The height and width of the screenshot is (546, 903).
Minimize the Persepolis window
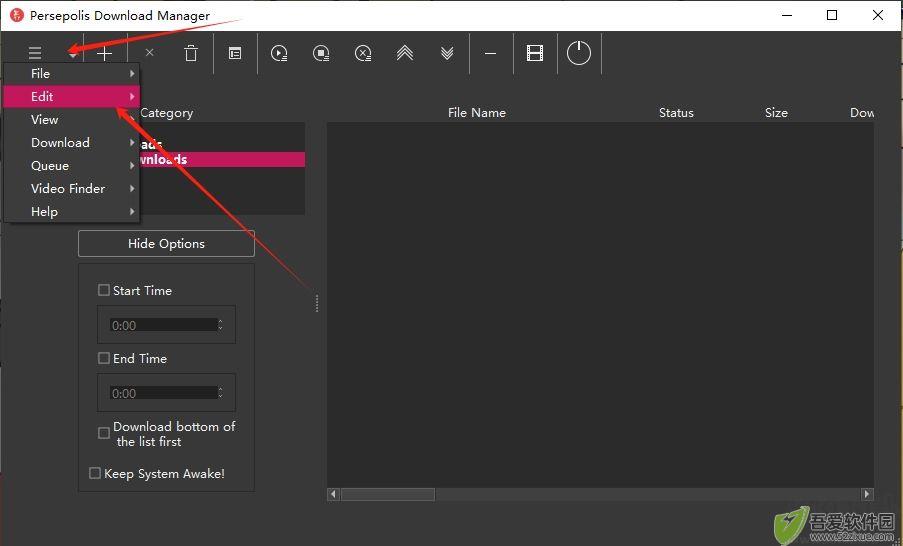(787, 16)
